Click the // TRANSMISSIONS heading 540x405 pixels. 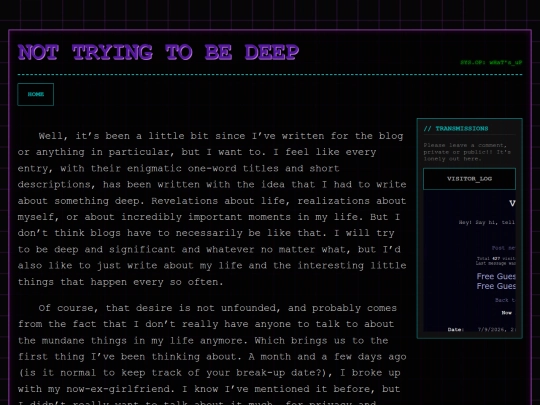(456, 128)
